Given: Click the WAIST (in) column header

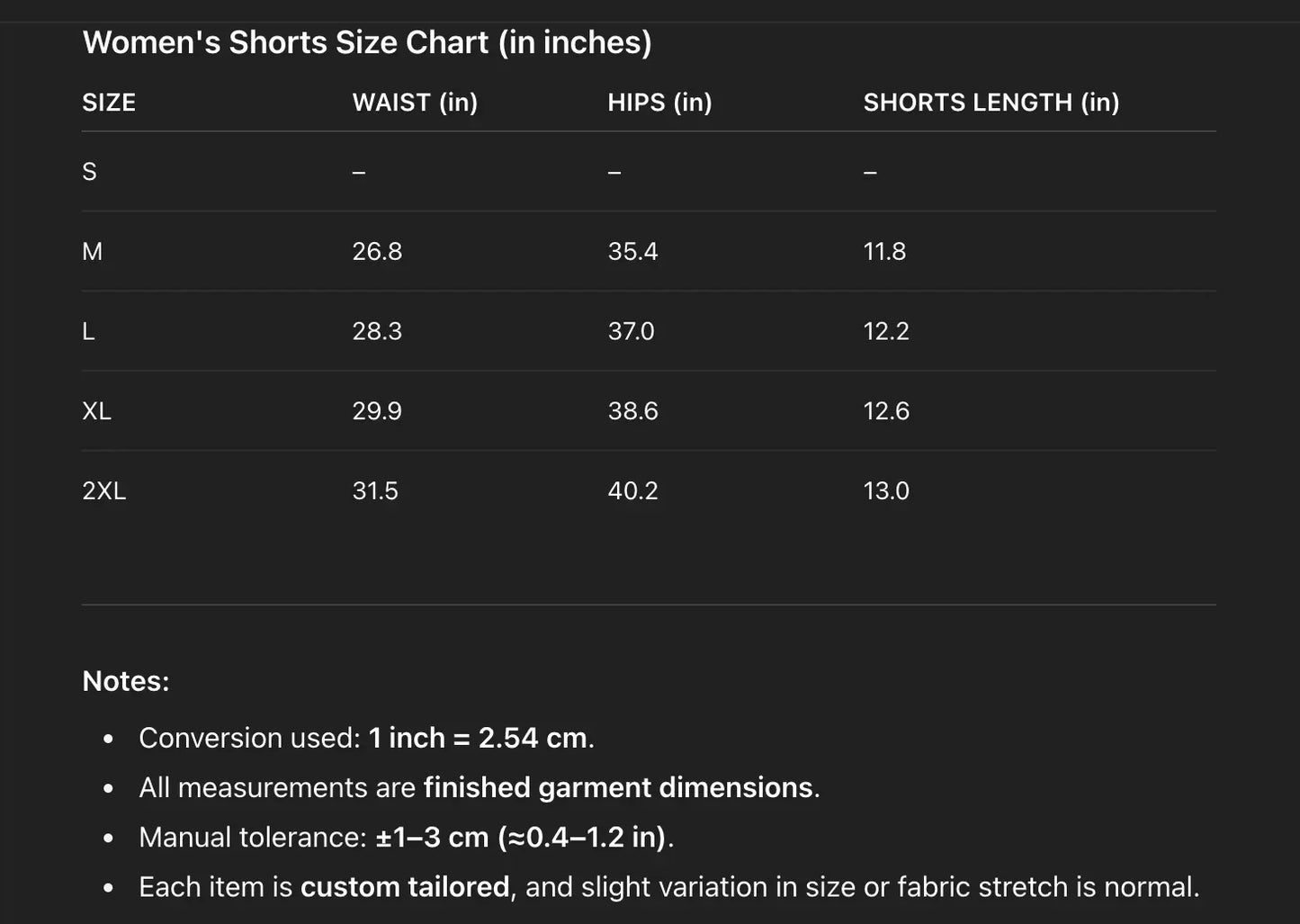Looking at the screenshot, I should [415, 103].
